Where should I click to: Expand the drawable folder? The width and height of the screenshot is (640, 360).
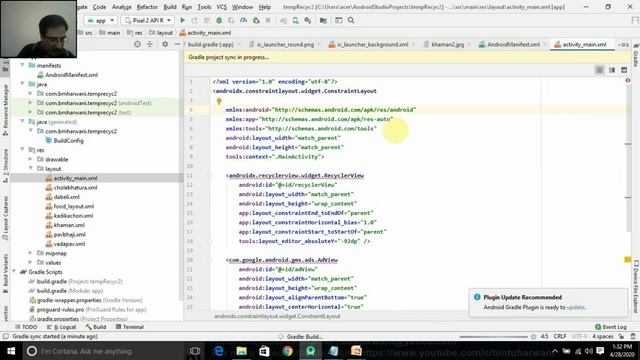click(x=31, y=159)
